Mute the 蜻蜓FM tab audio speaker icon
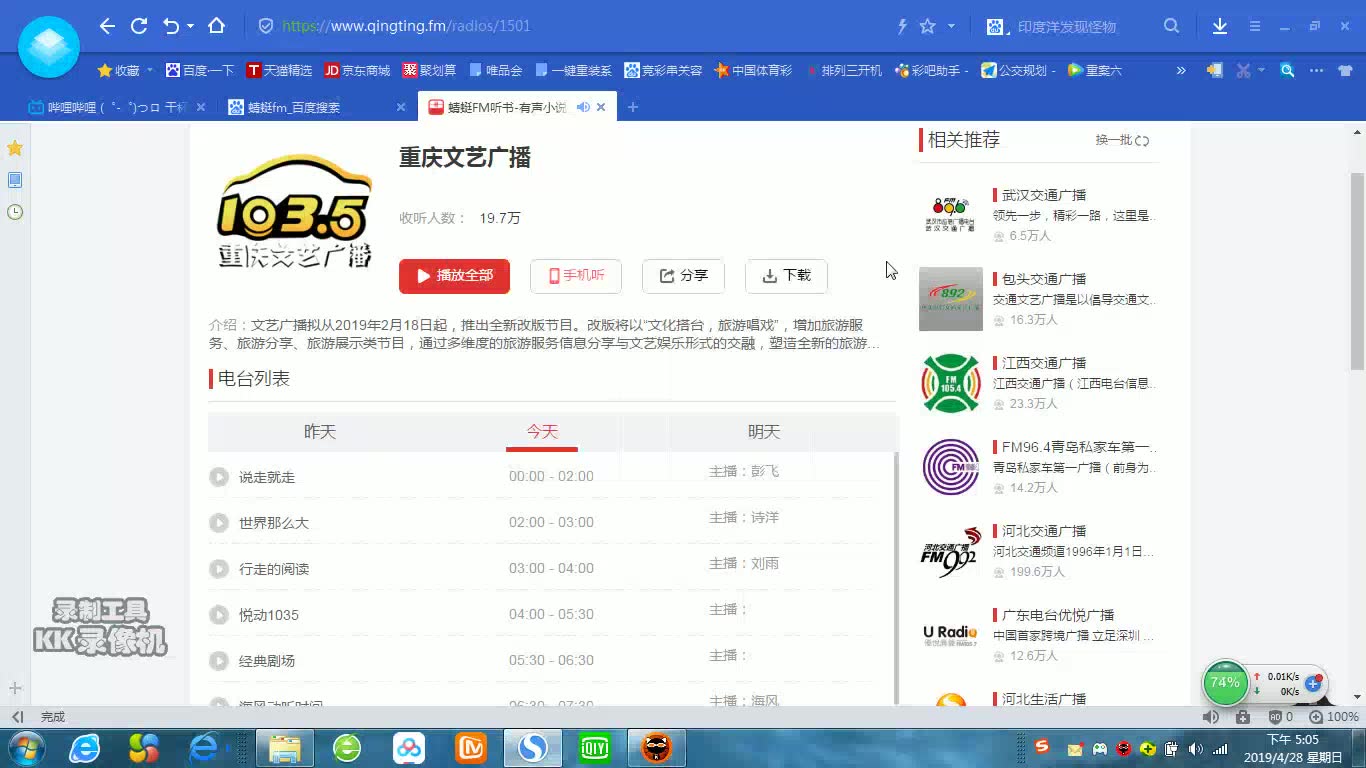1366x768 pixels. tap(583, 107)
